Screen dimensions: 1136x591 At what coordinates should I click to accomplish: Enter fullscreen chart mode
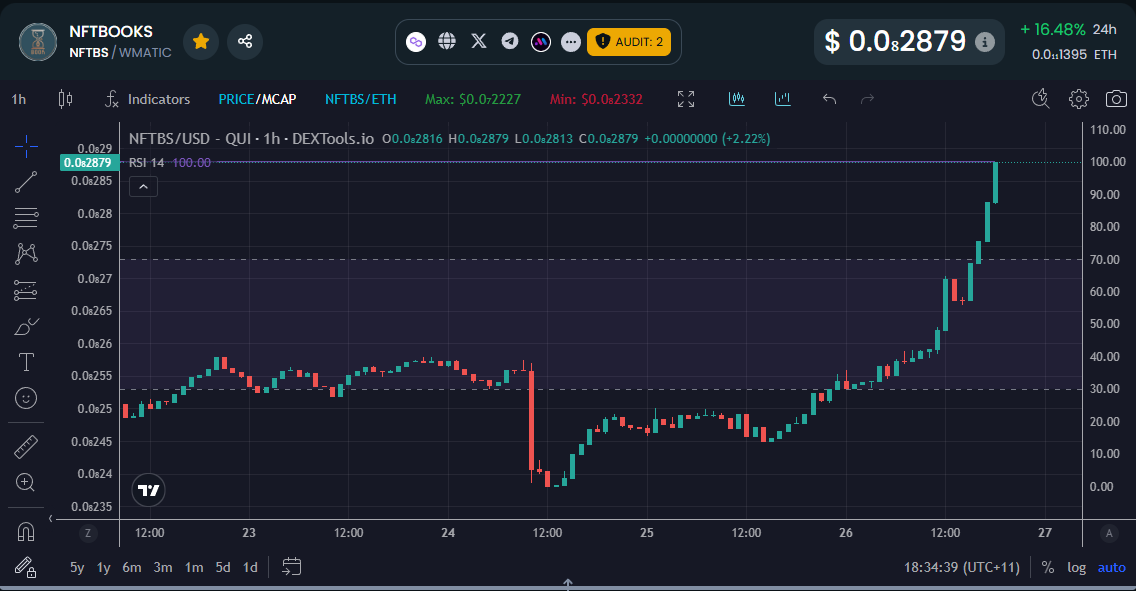coord(685,99)
